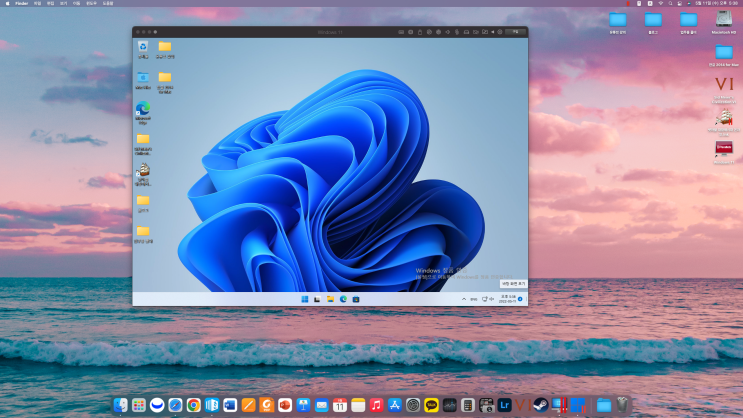Open Google Chrome from the Dock

tap(193, 405)
